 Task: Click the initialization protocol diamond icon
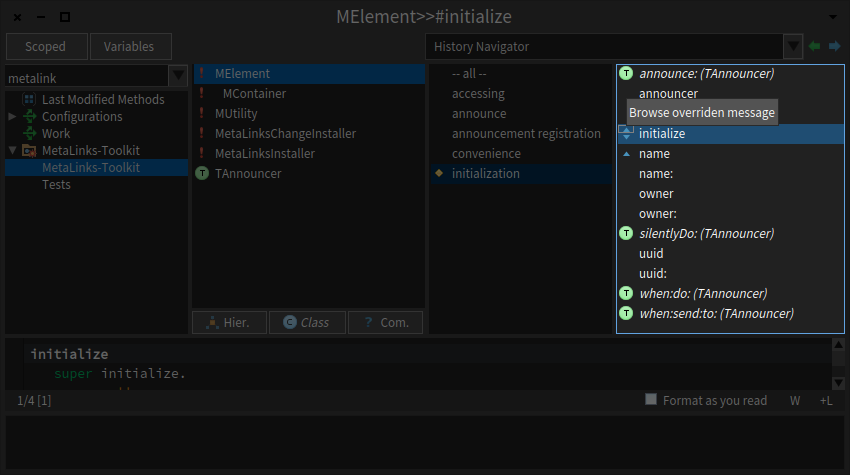click(x=439, y=173)
